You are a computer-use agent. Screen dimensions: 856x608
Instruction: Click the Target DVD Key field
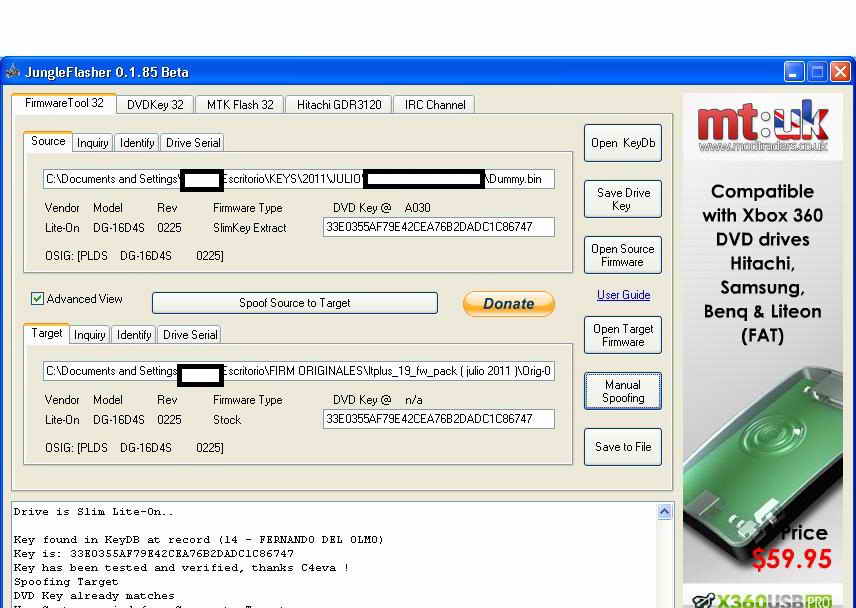point(439,419)
